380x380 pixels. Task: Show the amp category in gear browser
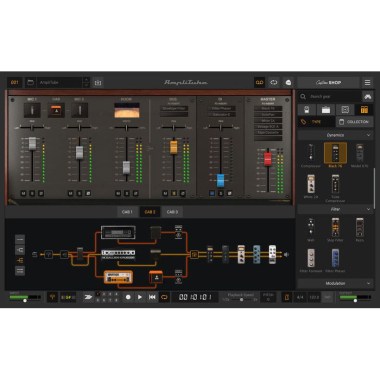click(x=326, y=110)
